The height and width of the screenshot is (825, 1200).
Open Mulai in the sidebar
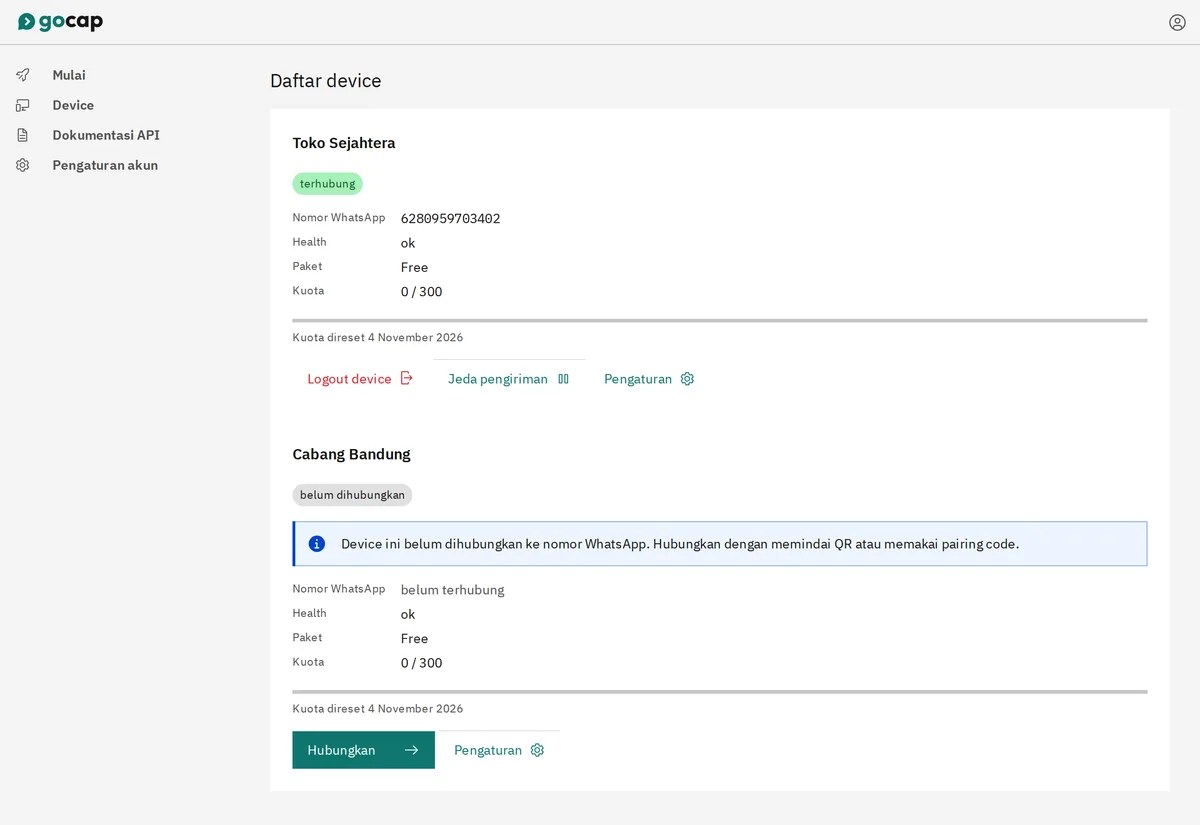pos(69,75)
